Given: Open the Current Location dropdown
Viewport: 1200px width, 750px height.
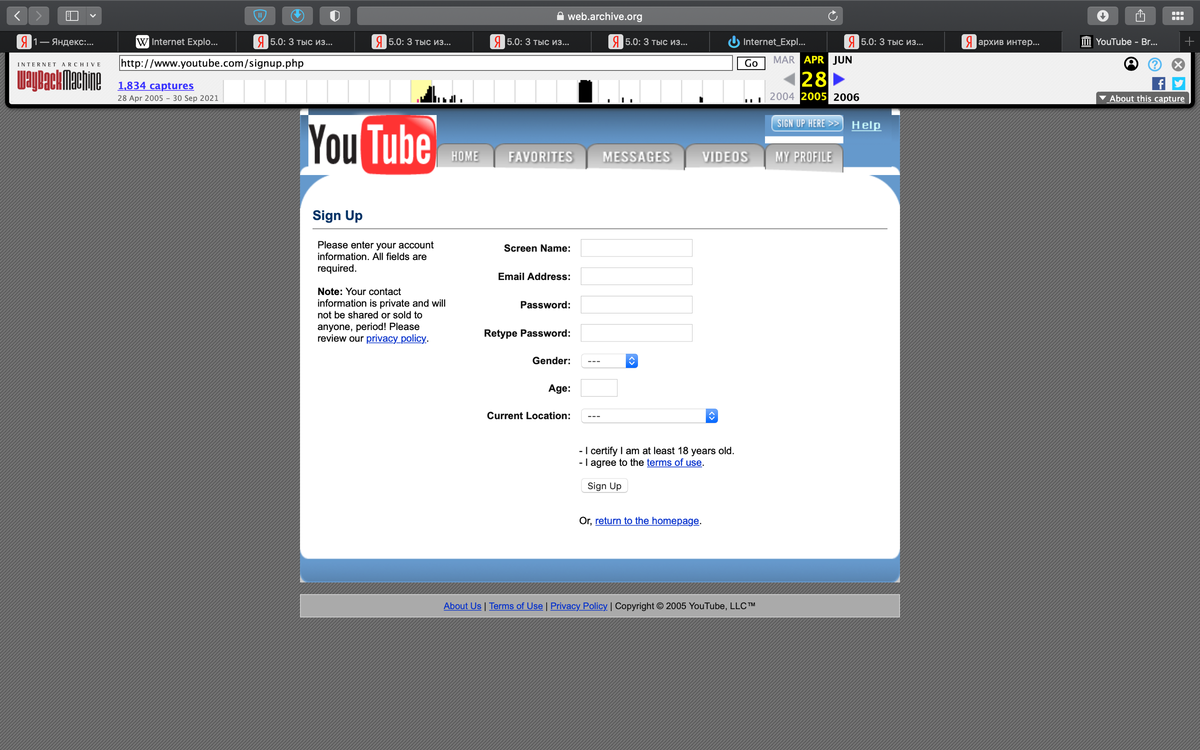Looking at the screenshot, I should 649,416.
